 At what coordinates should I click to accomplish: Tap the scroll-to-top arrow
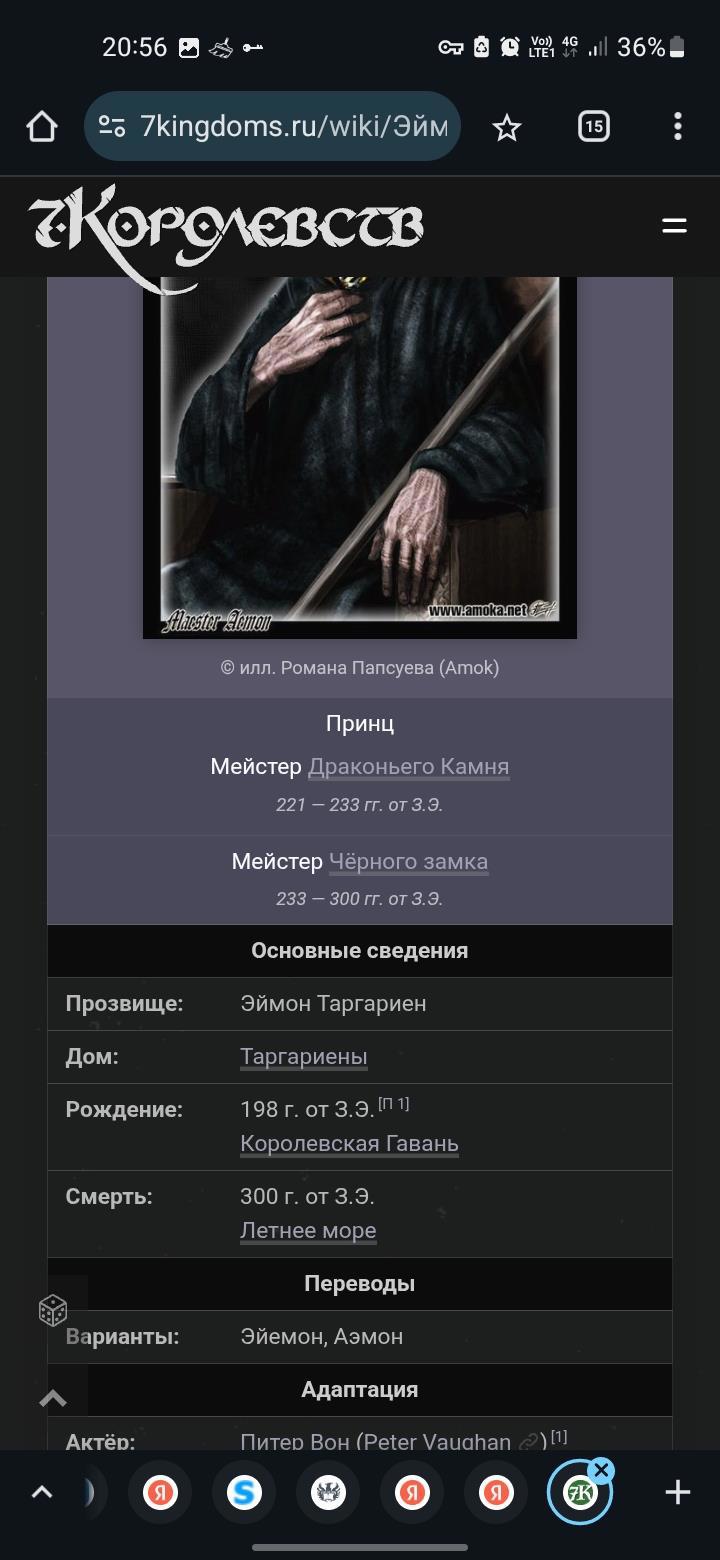(x=53, y=1399)
